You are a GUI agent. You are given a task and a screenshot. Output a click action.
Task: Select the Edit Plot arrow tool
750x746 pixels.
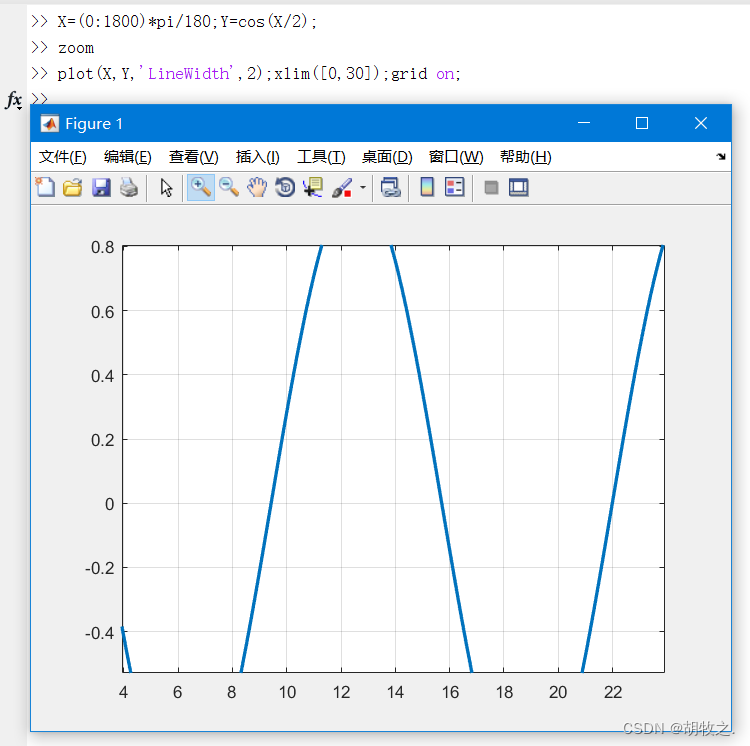pyautogui.click(x=166, y=187)
